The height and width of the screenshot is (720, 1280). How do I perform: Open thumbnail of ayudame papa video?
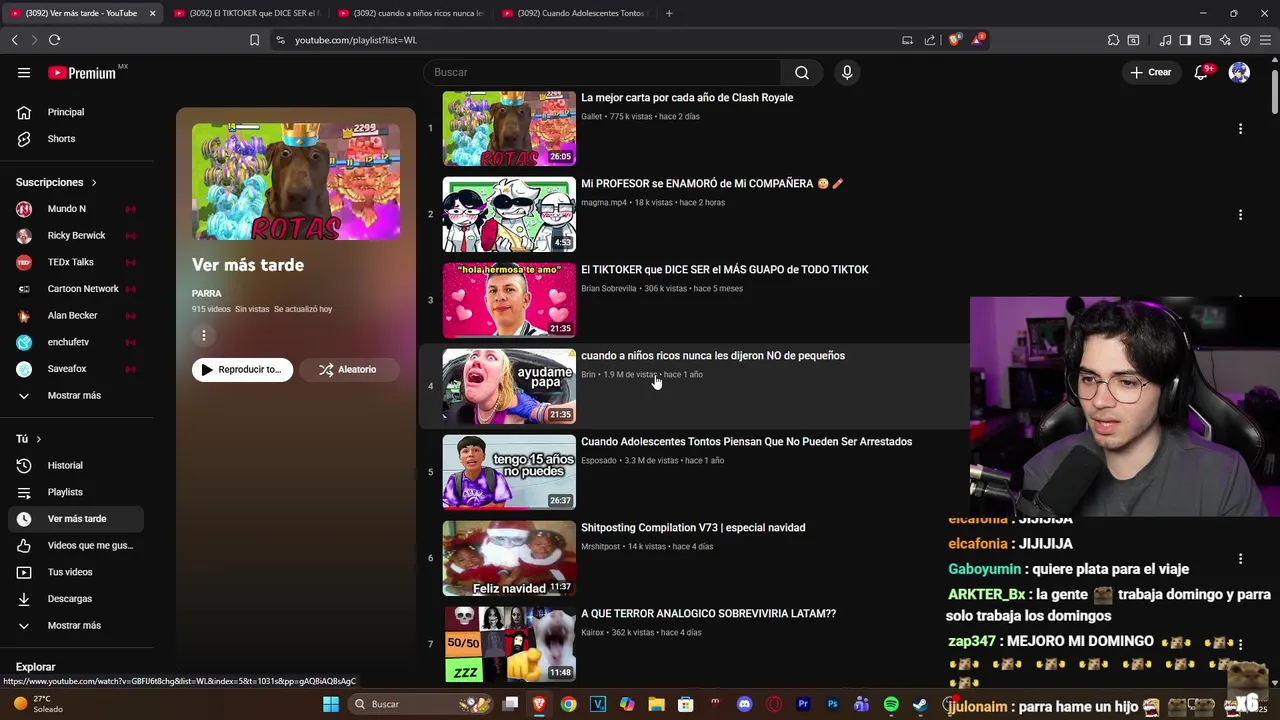click(509, 385)
